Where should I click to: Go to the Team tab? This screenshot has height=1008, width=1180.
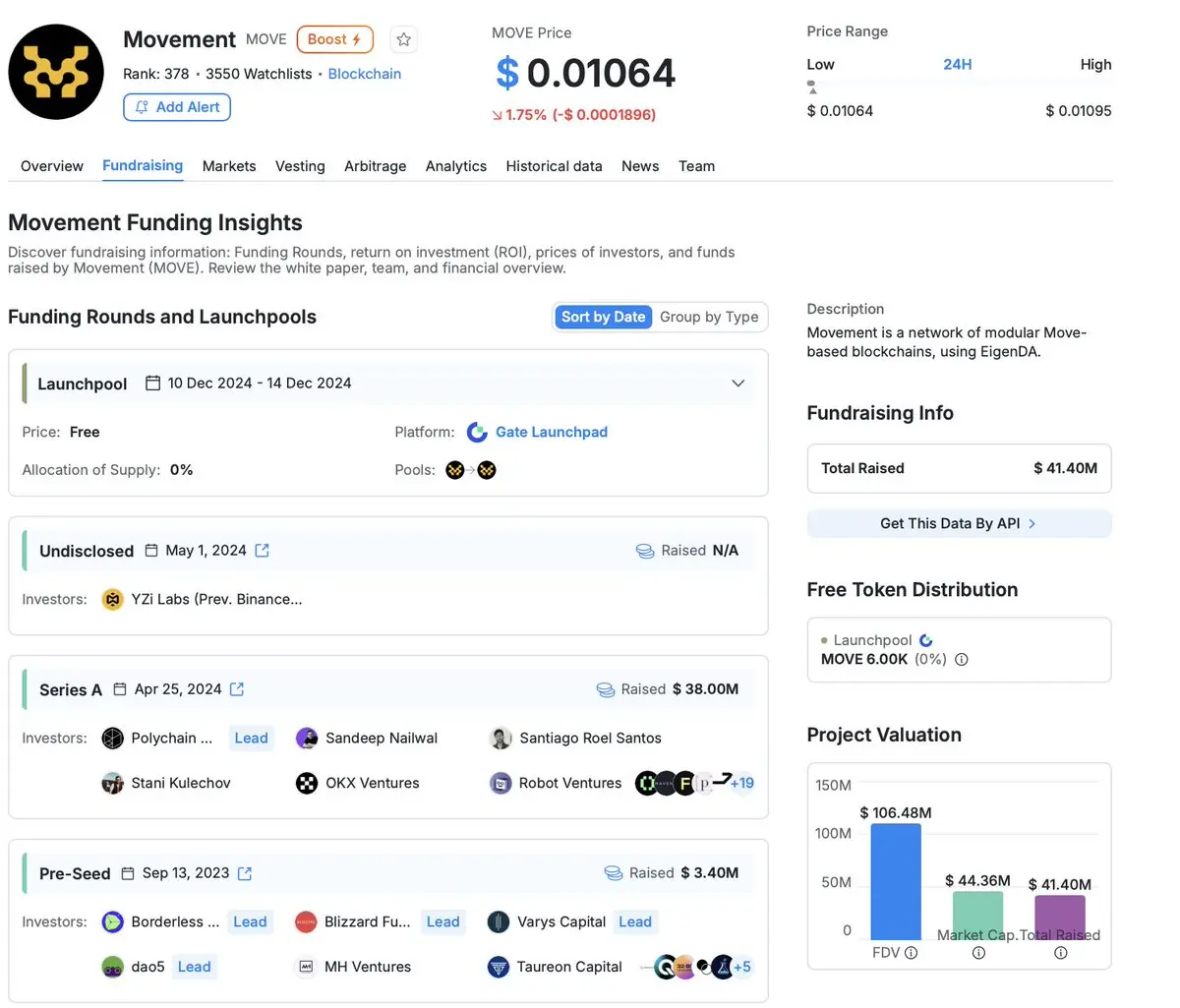coord(696,166)
